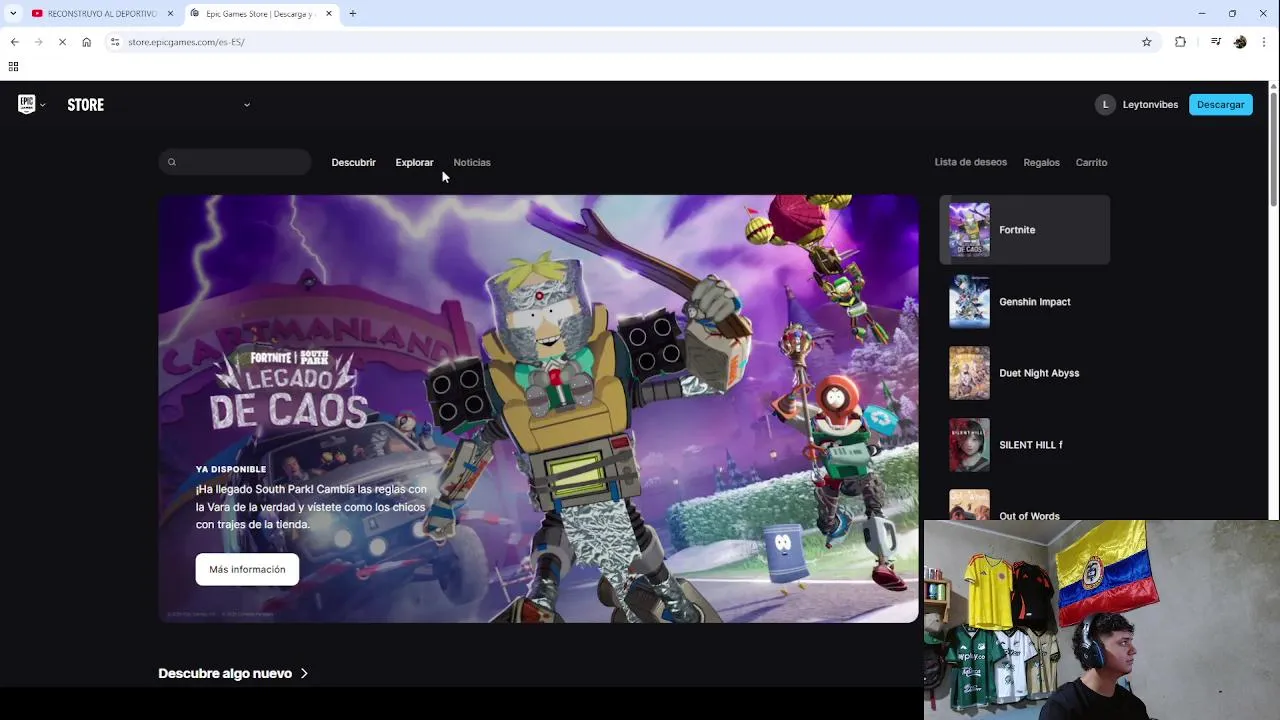Select Genshin Impact in featured list

tap(1024, 302)
